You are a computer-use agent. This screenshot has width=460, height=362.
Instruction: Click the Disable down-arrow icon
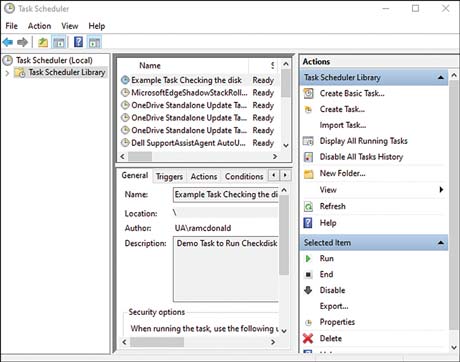pyautogui.click(x=308, y=290)
